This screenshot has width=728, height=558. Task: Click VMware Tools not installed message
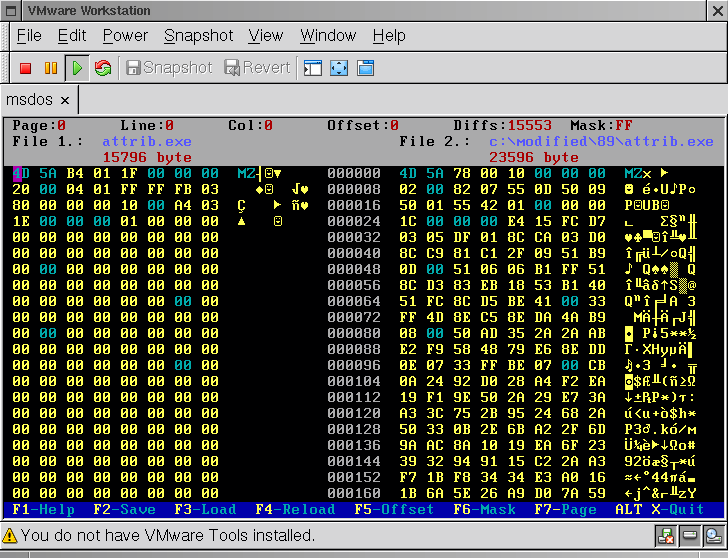pyautogui.click(x=168, y=536)
